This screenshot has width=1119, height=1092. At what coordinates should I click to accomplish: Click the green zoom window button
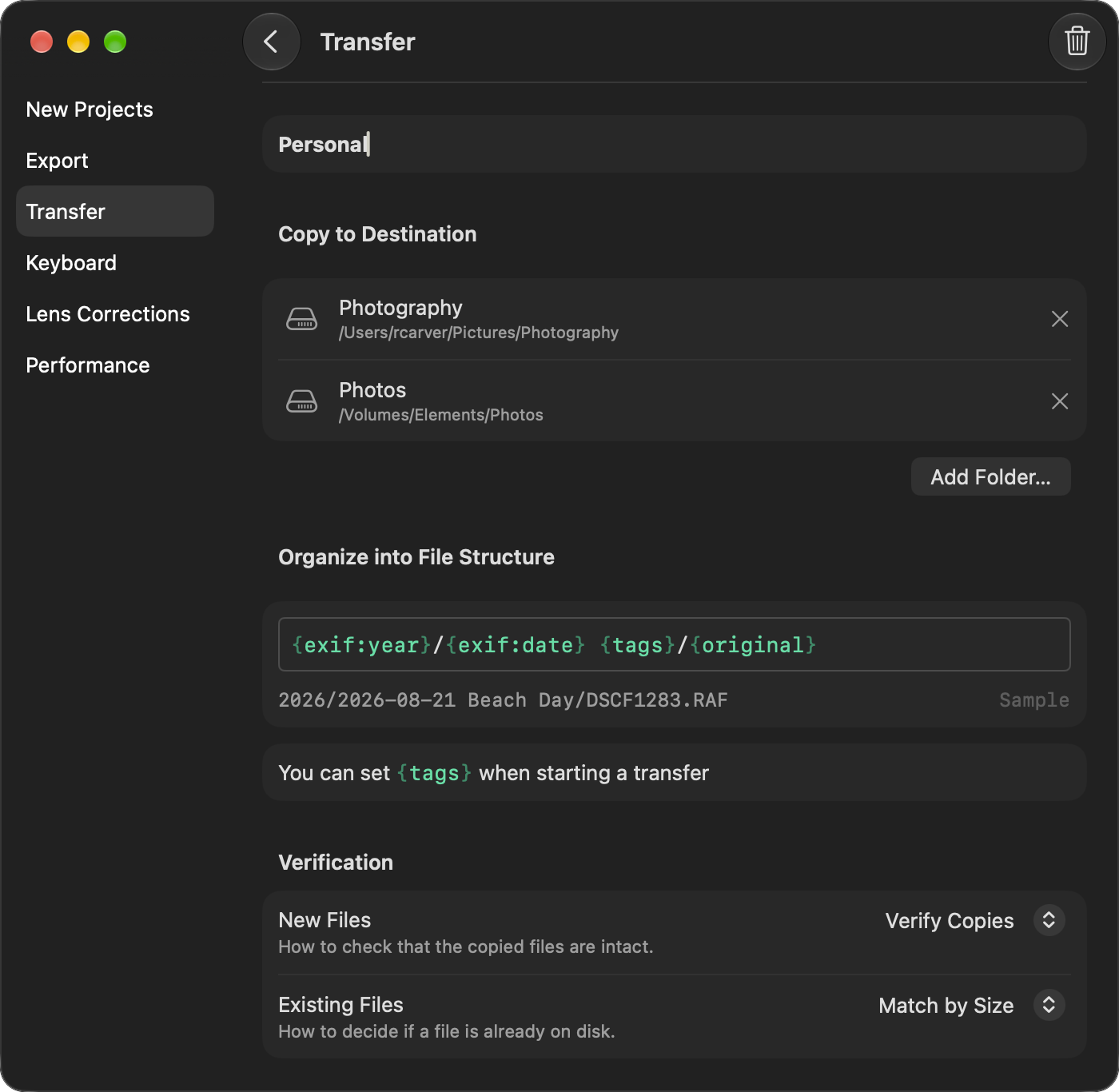coord(115,42)
